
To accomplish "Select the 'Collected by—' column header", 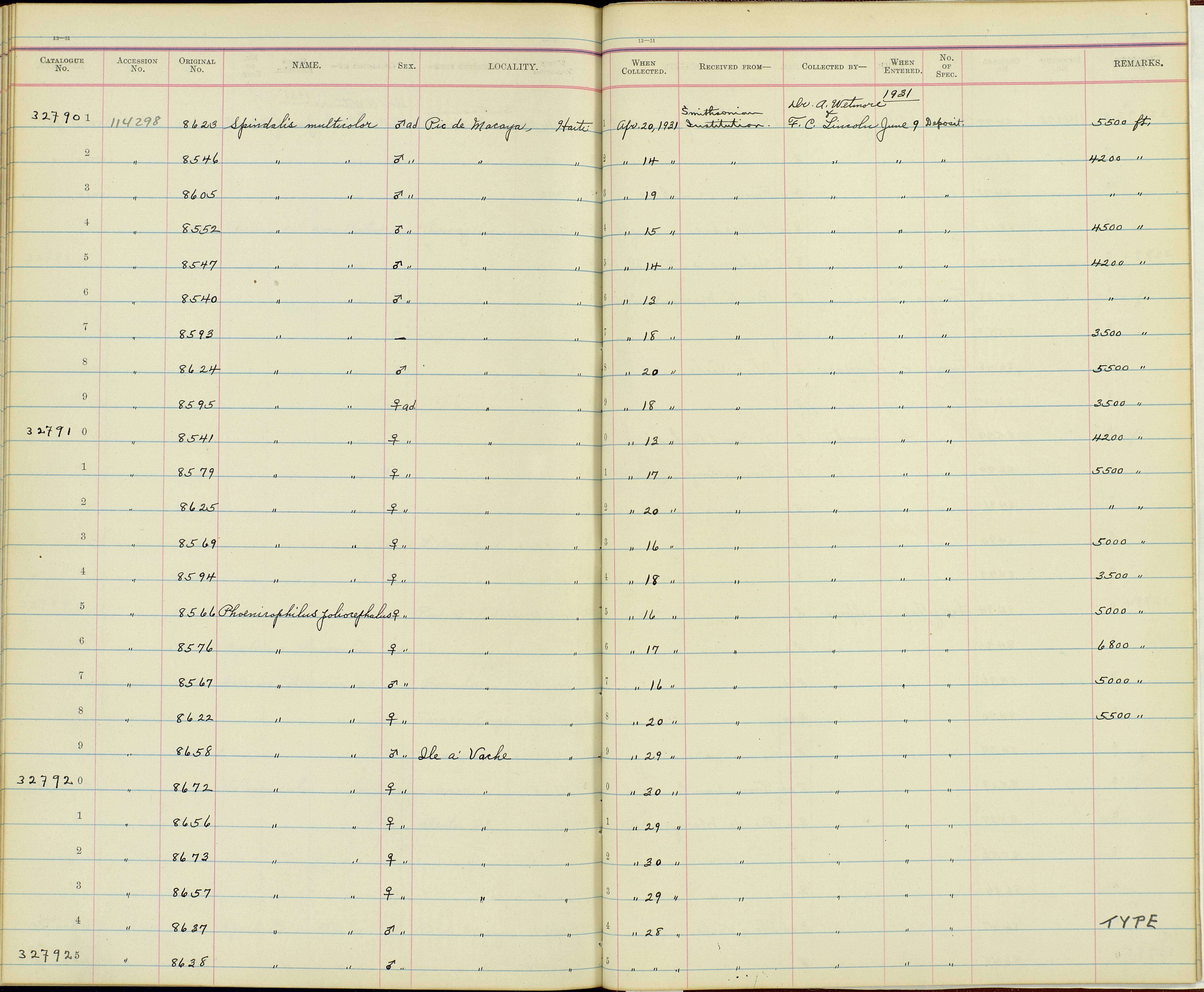I will (x=834, y=66).
